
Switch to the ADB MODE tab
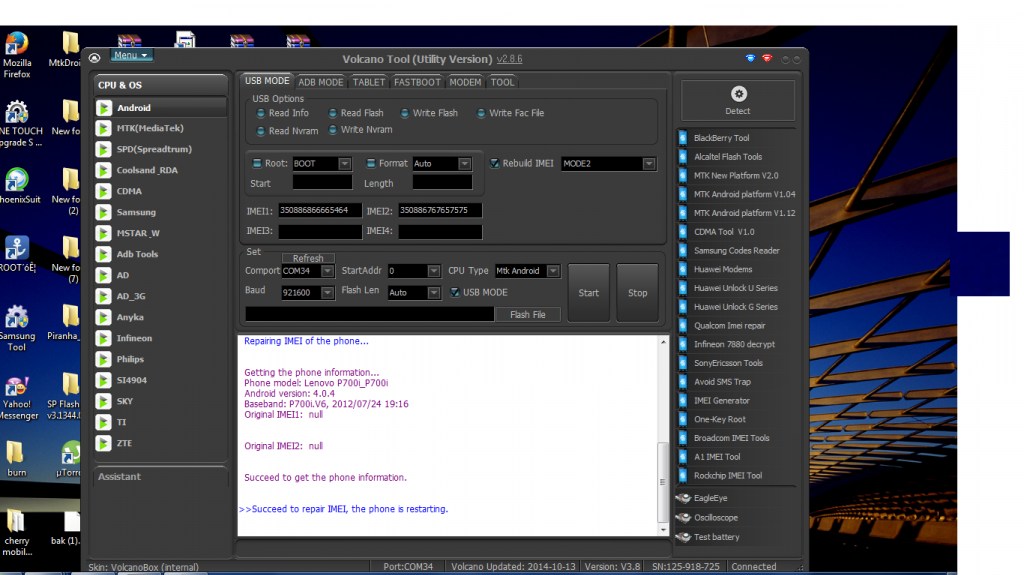click(320, 82)
